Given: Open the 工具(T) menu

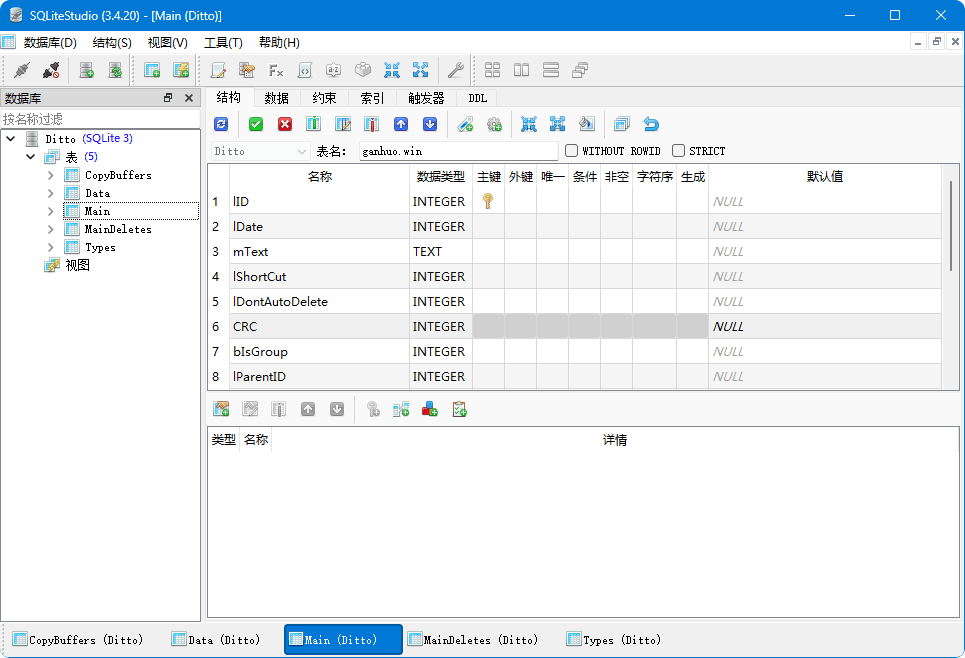Looking at the screenshot, I should tap(222, 42).
